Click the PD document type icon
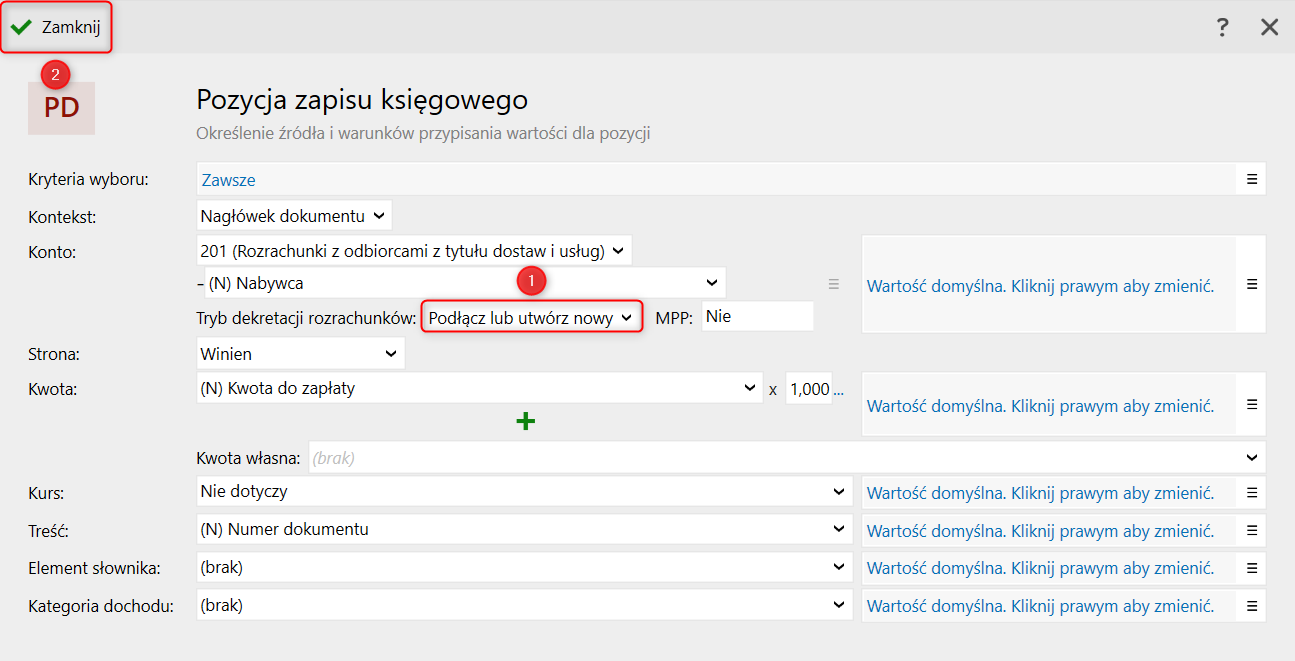The height and width of the screenshot is (661, 1295). [61, 108]
